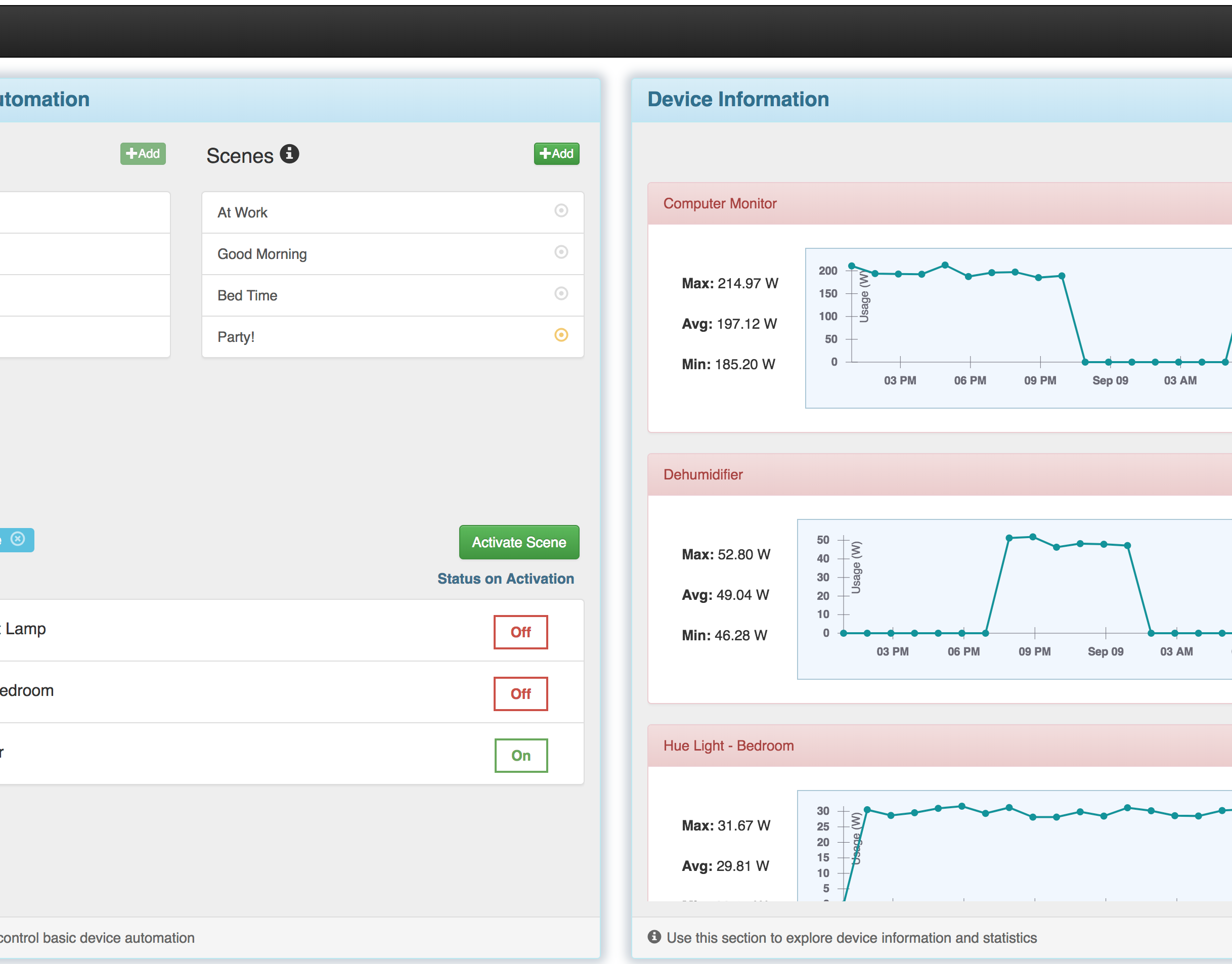Click the info icon in Device Information footer
This screenshot has width=1232, height=964.
(654, 937)
